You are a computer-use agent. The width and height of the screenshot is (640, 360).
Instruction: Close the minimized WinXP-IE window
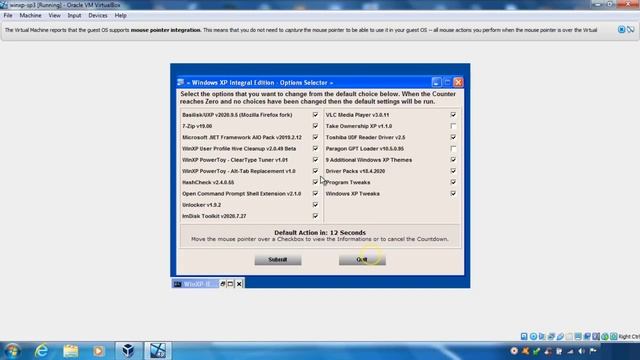[239, 284]
